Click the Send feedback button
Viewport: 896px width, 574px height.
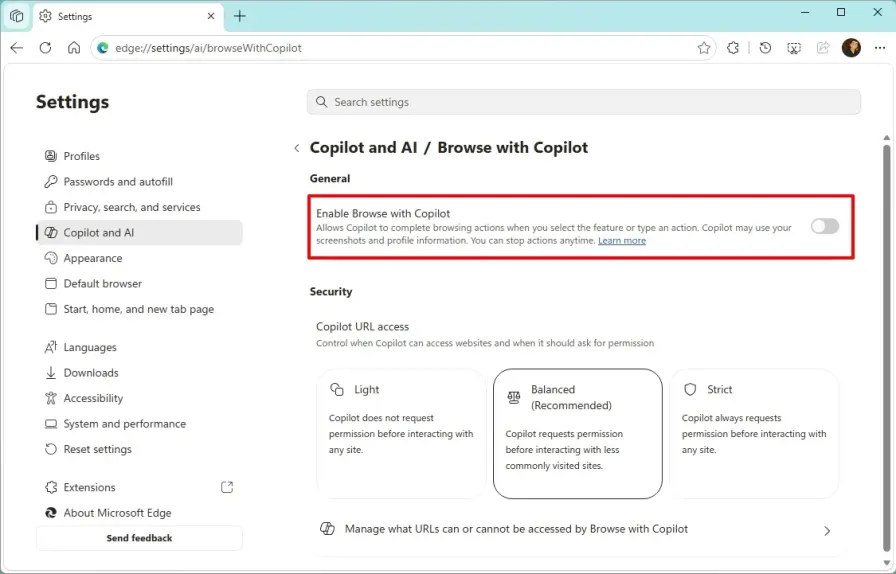(139, 538)
